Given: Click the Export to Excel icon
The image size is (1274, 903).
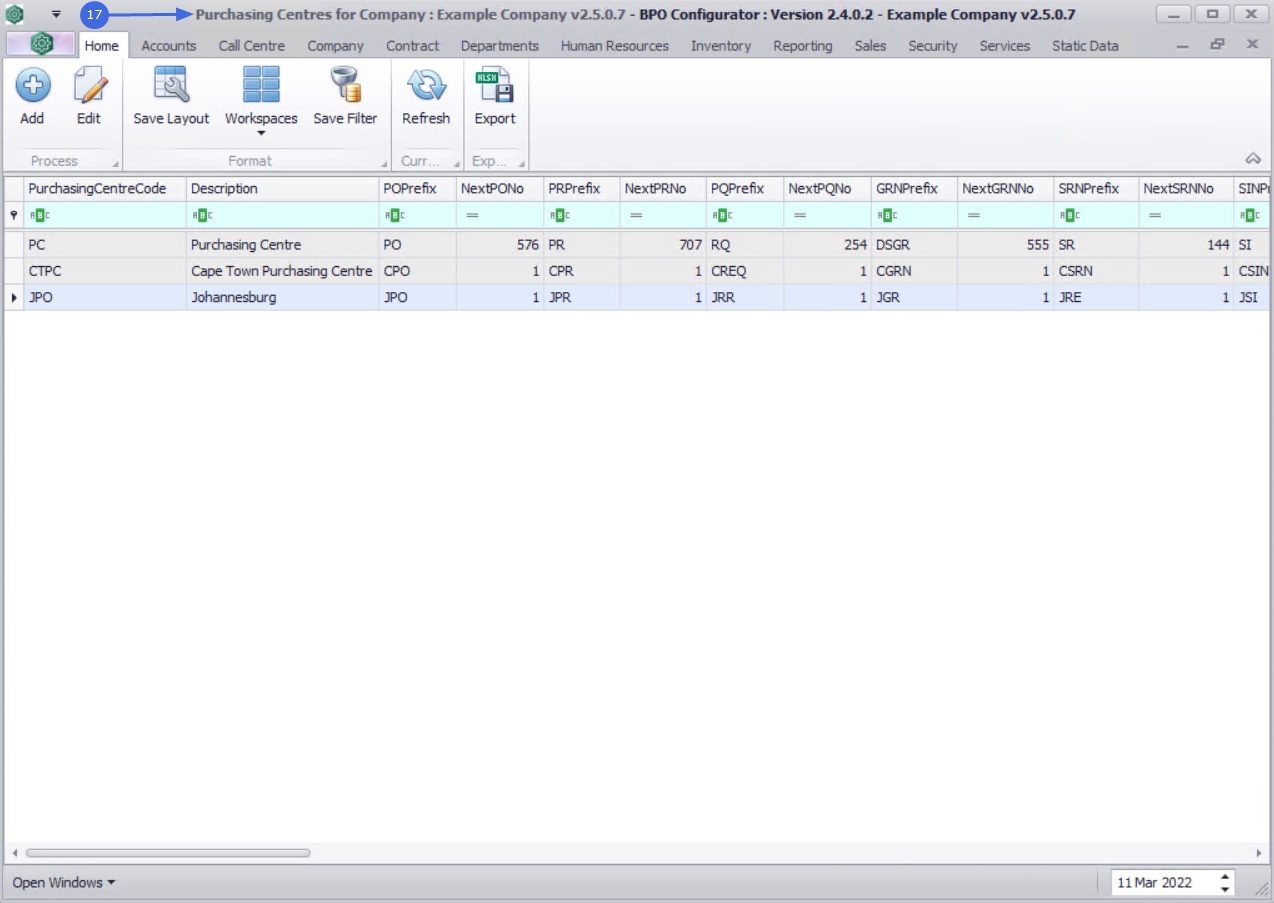Looking at the screenshot, I should click(494, 86).
